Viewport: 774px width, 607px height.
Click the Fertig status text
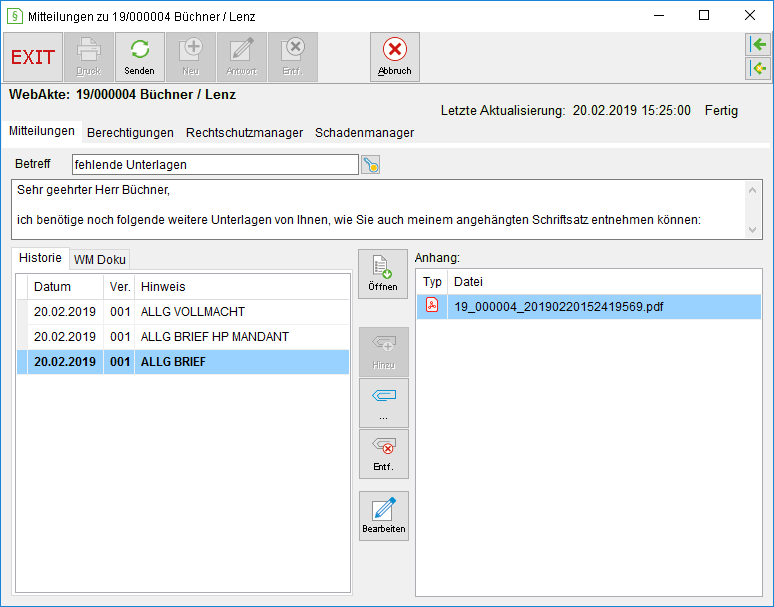tap(721, 111)
